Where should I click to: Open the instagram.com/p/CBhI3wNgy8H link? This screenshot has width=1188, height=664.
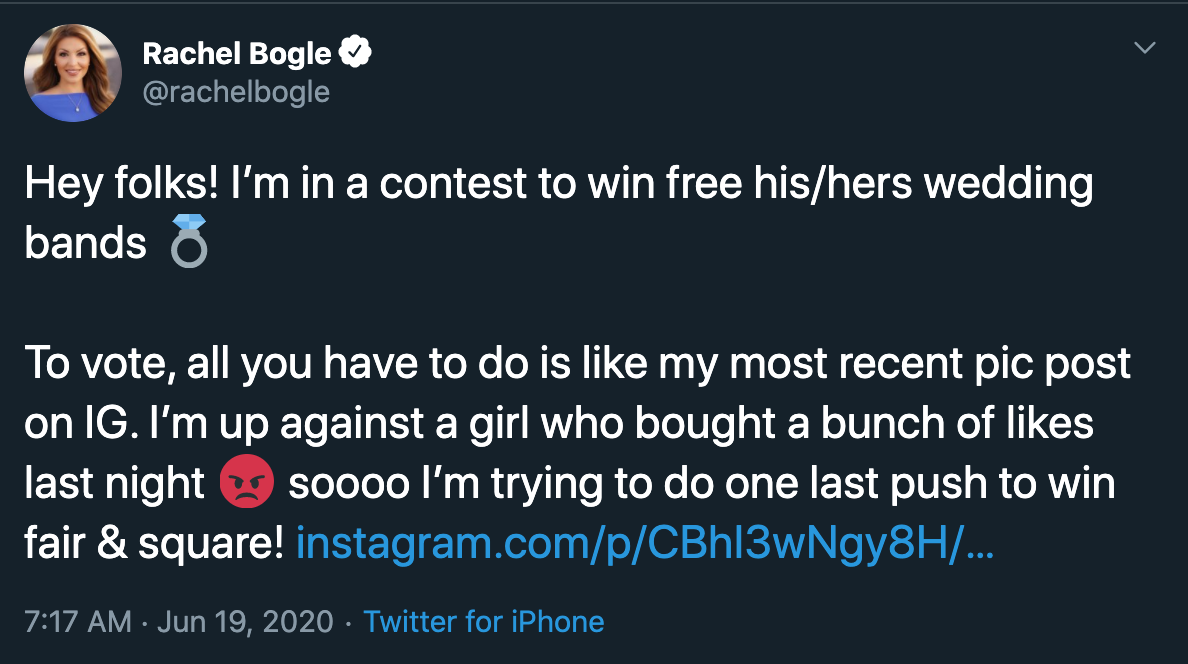pyautogui.click(x=645, y=543)
